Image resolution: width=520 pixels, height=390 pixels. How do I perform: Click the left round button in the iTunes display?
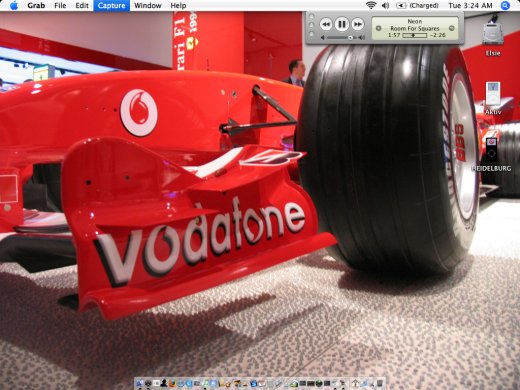[x=378, y=28]
